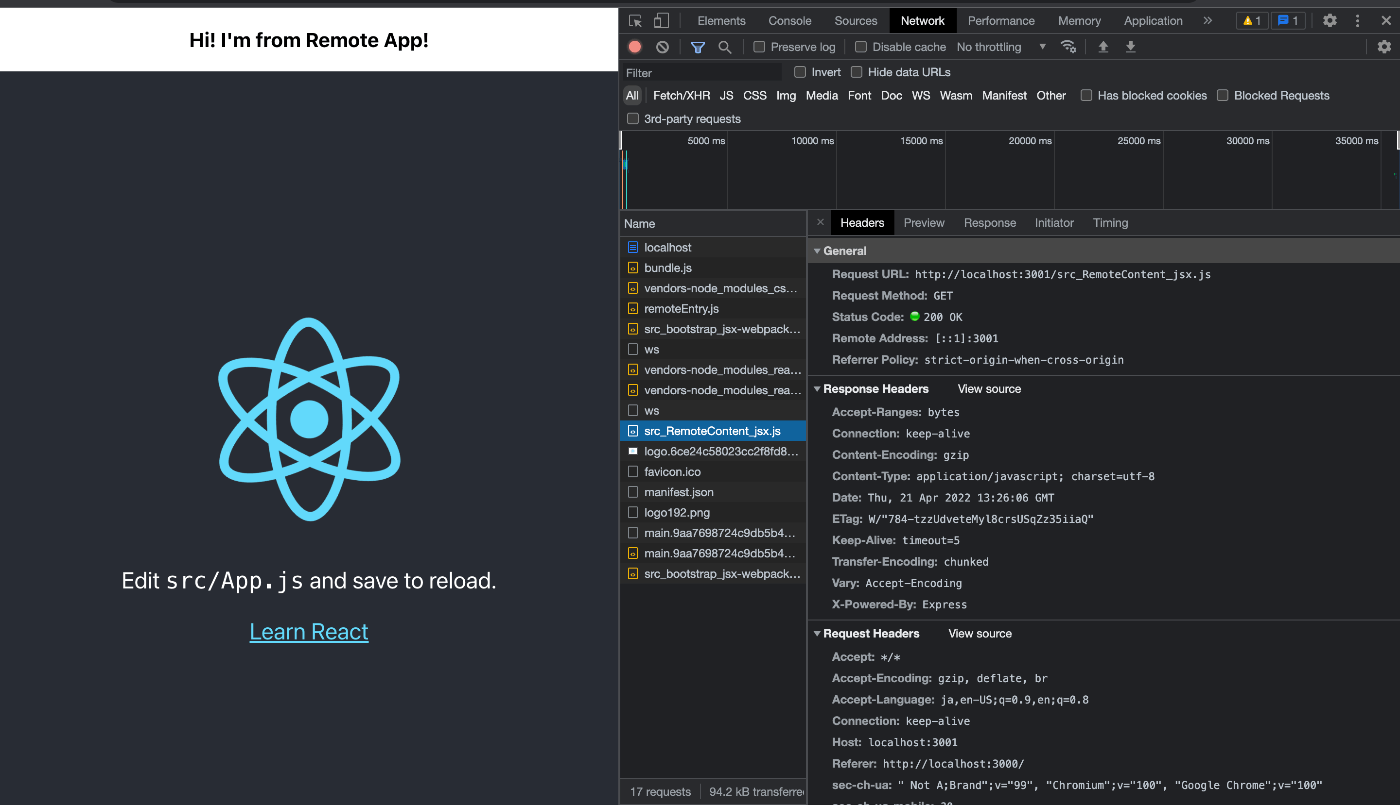The image size is (1400, 805).
Task: Stop recording the network log
Action: pyautogui.click(x=635, y=47)
